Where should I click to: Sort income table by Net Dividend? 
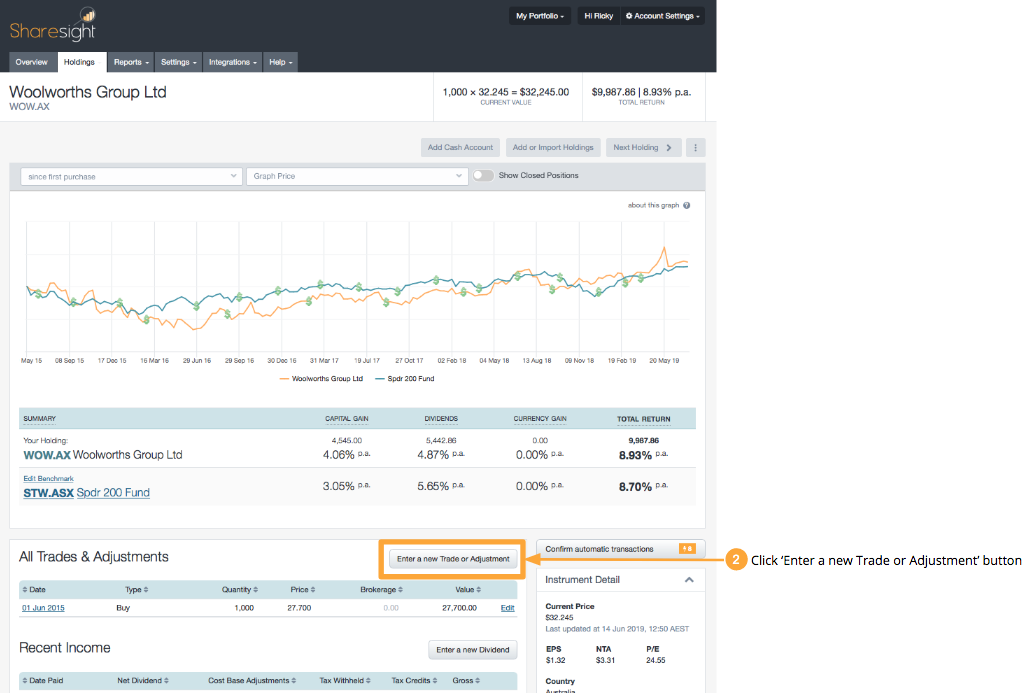[x=143, y=681]
